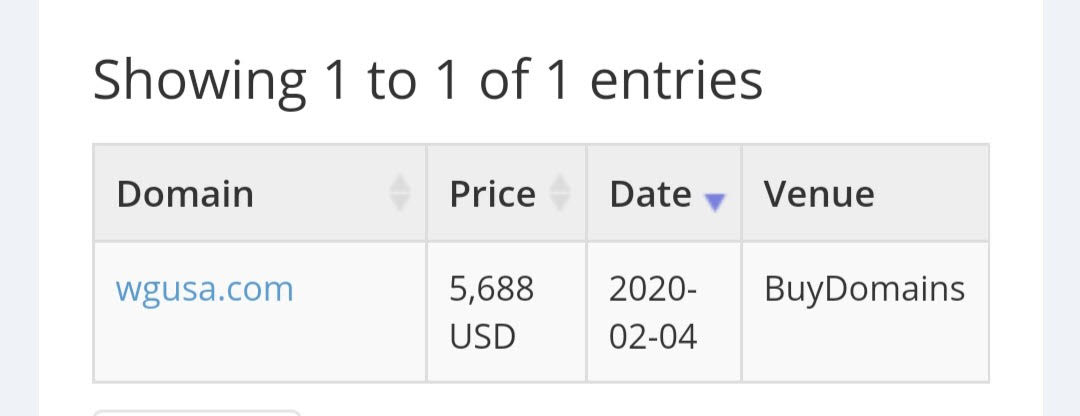Click empty area of Domain header cell

click(320, 194)
